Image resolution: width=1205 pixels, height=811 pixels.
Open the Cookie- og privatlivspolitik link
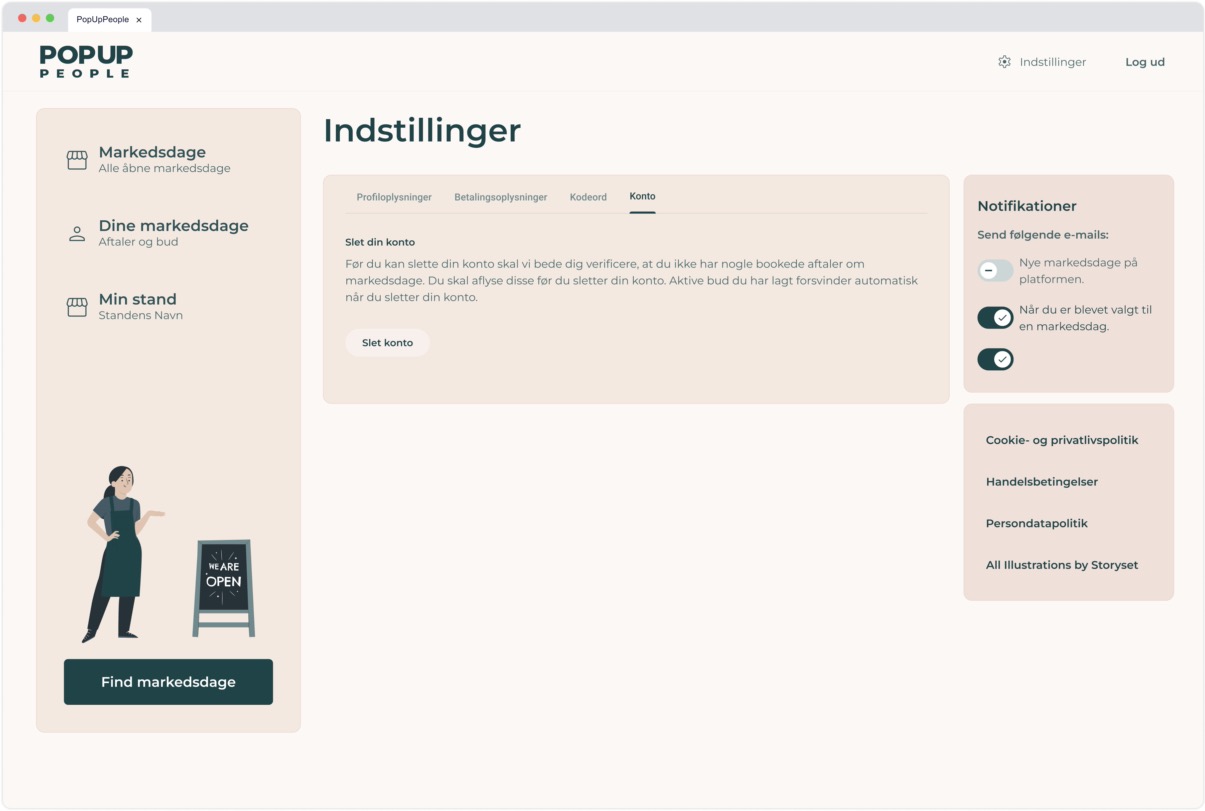pos(1061,440)
